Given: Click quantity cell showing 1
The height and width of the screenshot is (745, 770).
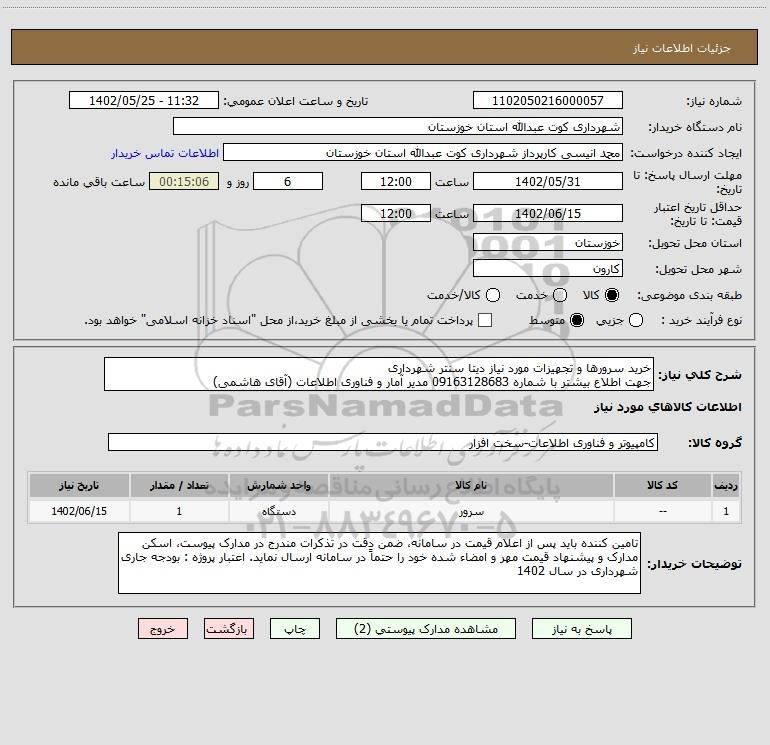Looking at the screenshot, I should (x=179, y=511).
